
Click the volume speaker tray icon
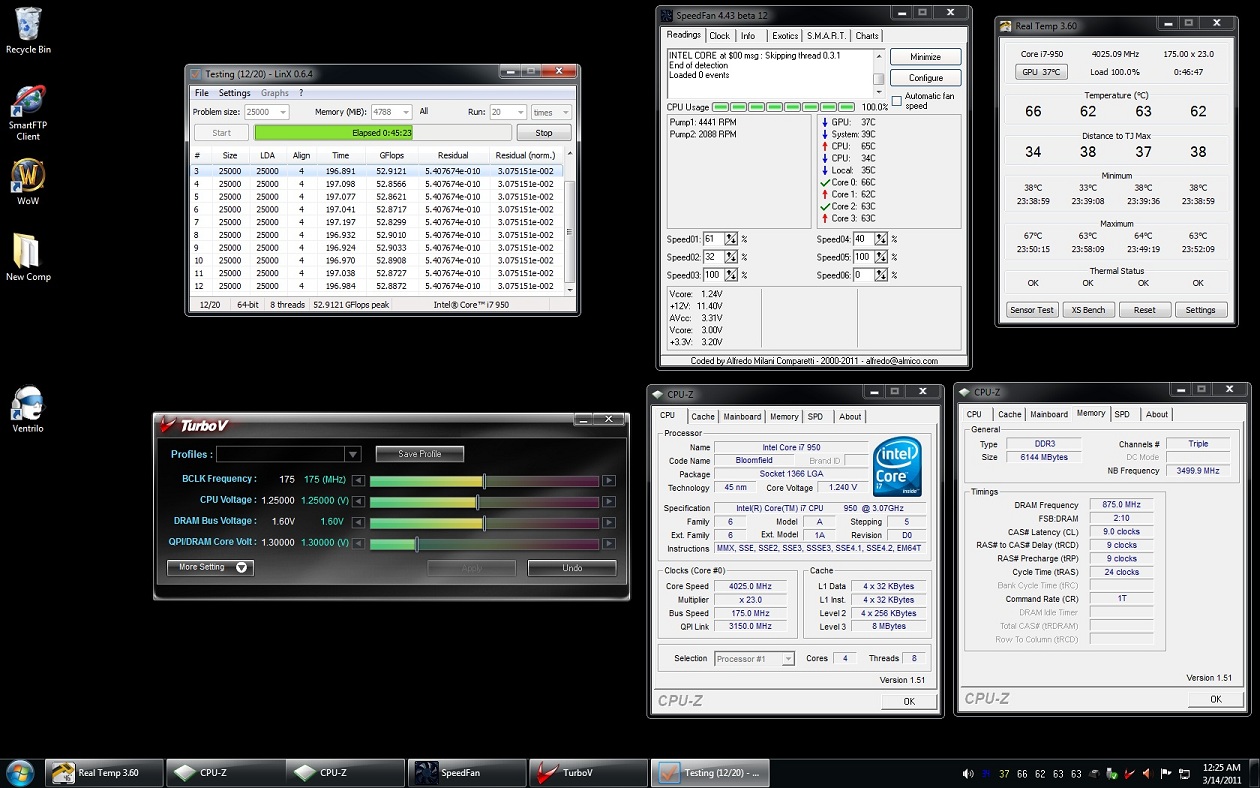pos(968,773)
